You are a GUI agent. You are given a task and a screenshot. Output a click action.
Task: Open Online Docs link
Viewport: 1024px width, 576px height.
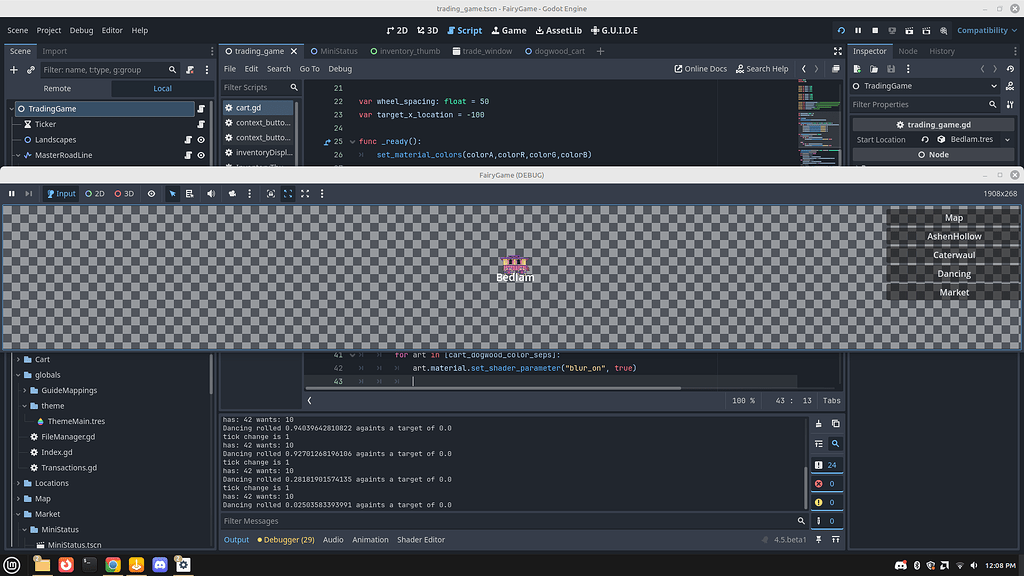point(699,69)
